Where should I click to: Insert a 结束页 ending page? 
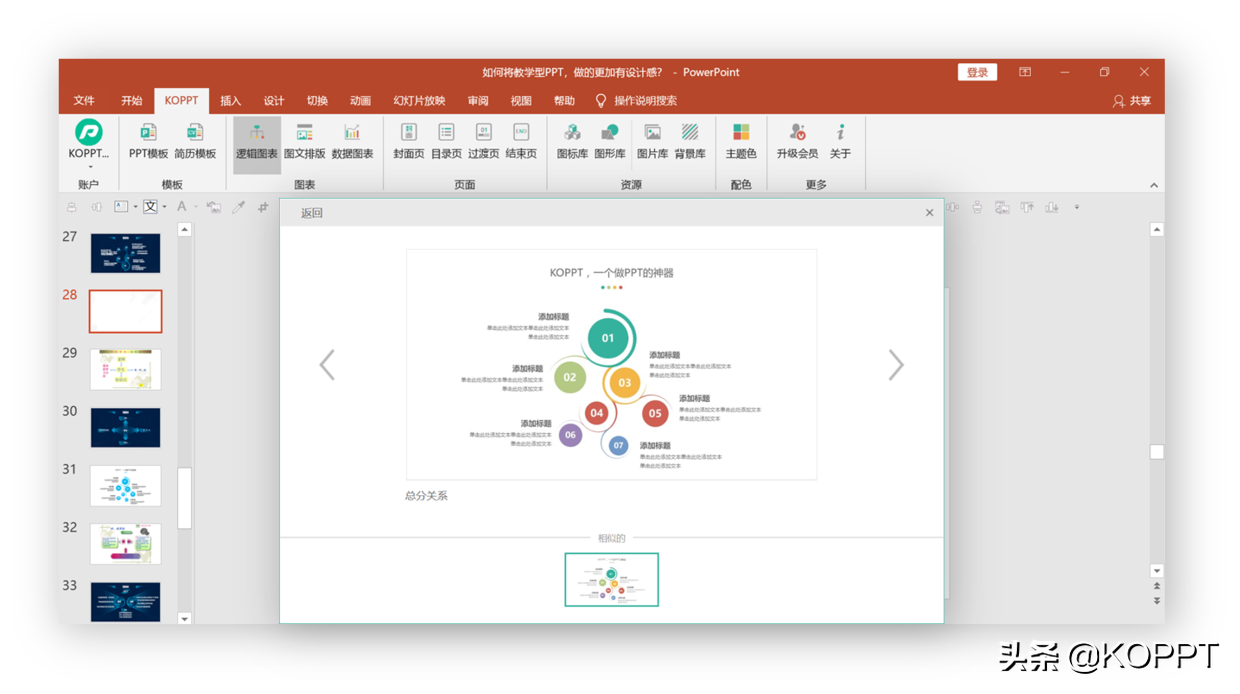pyautogui.click(x=521, y=140)
